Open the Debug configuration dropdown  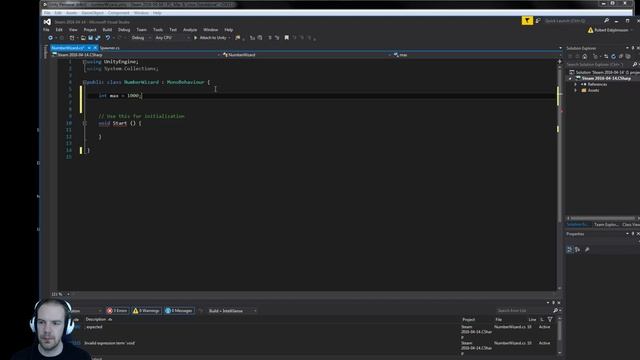[141, 38]
